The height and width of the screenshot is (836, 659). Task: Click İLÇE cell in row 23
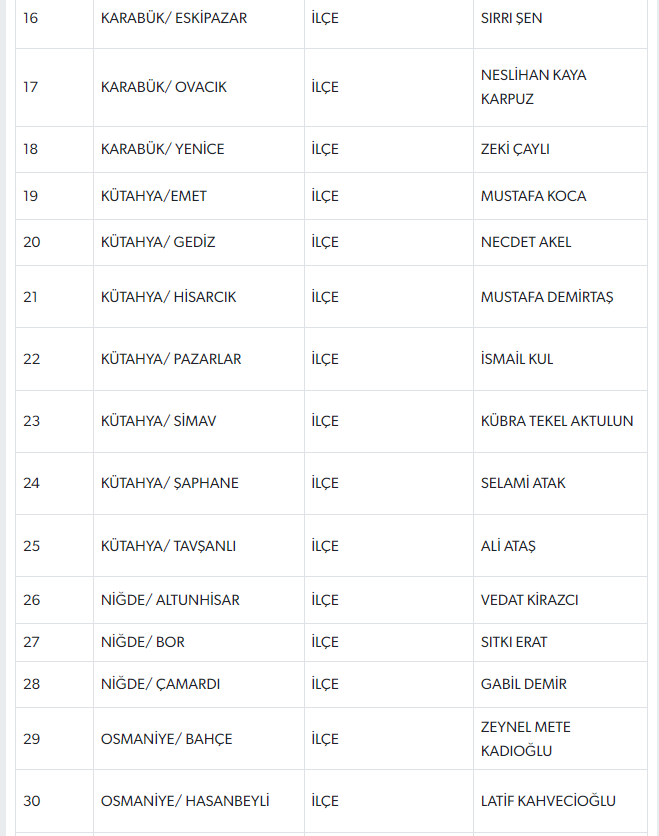[x=388, y=421]
